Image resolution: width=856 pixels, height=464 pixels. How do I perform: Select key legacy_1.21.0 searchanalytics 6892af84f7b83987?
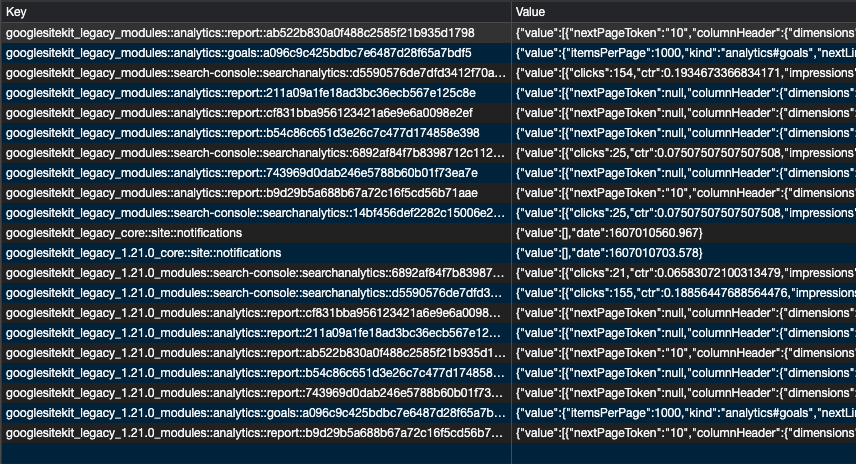255,273
